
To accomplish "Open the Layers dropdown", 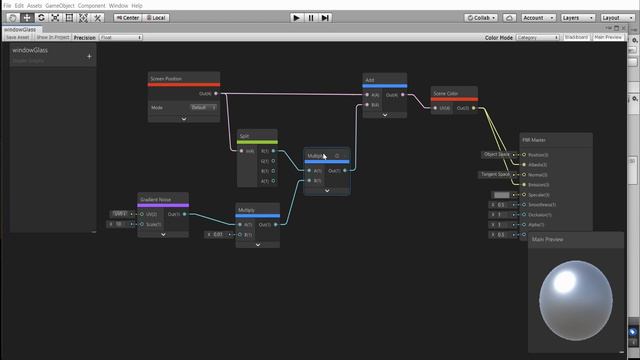I will [578, 18].
